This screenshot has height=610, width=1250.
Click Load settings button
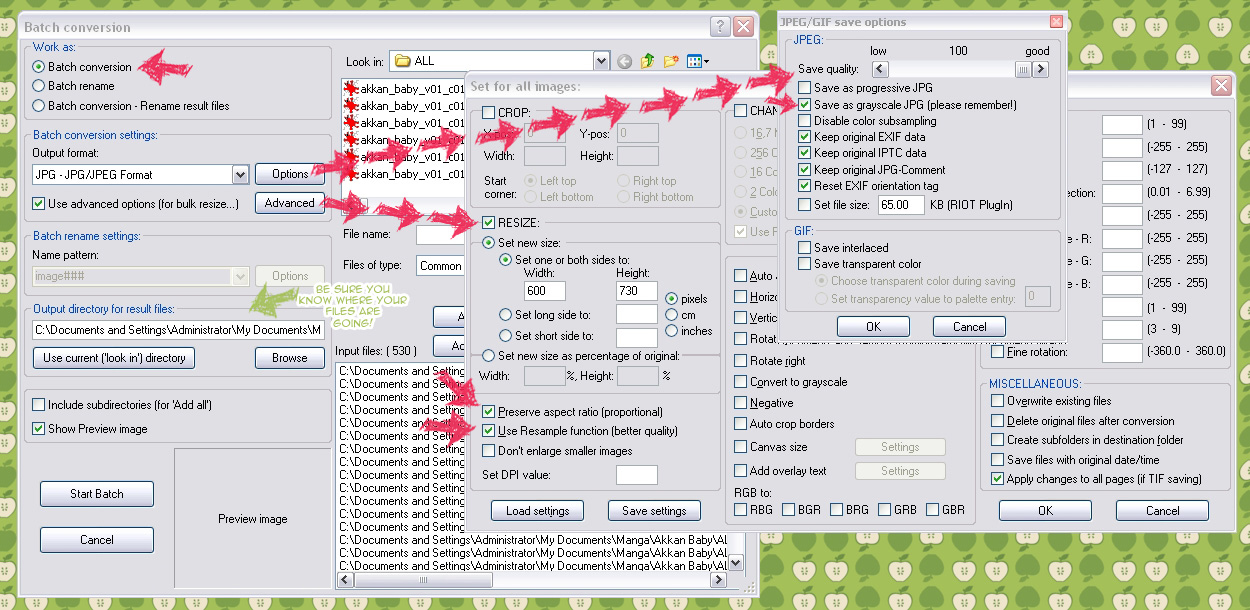coord(538,511)
